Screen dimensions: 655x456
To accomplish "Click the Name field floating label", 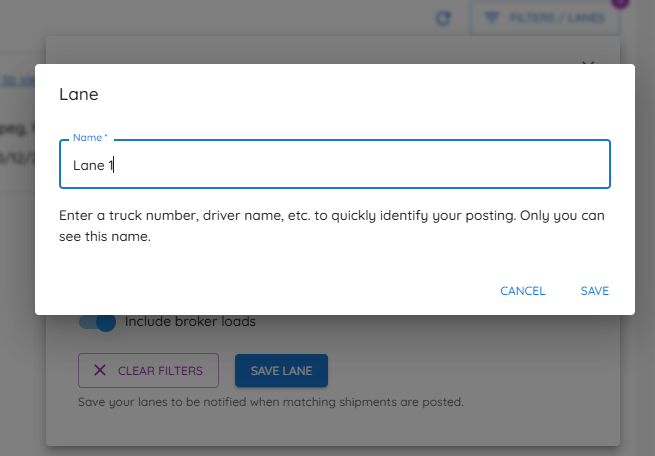I will pyautogui.click(x=90, y=137).
